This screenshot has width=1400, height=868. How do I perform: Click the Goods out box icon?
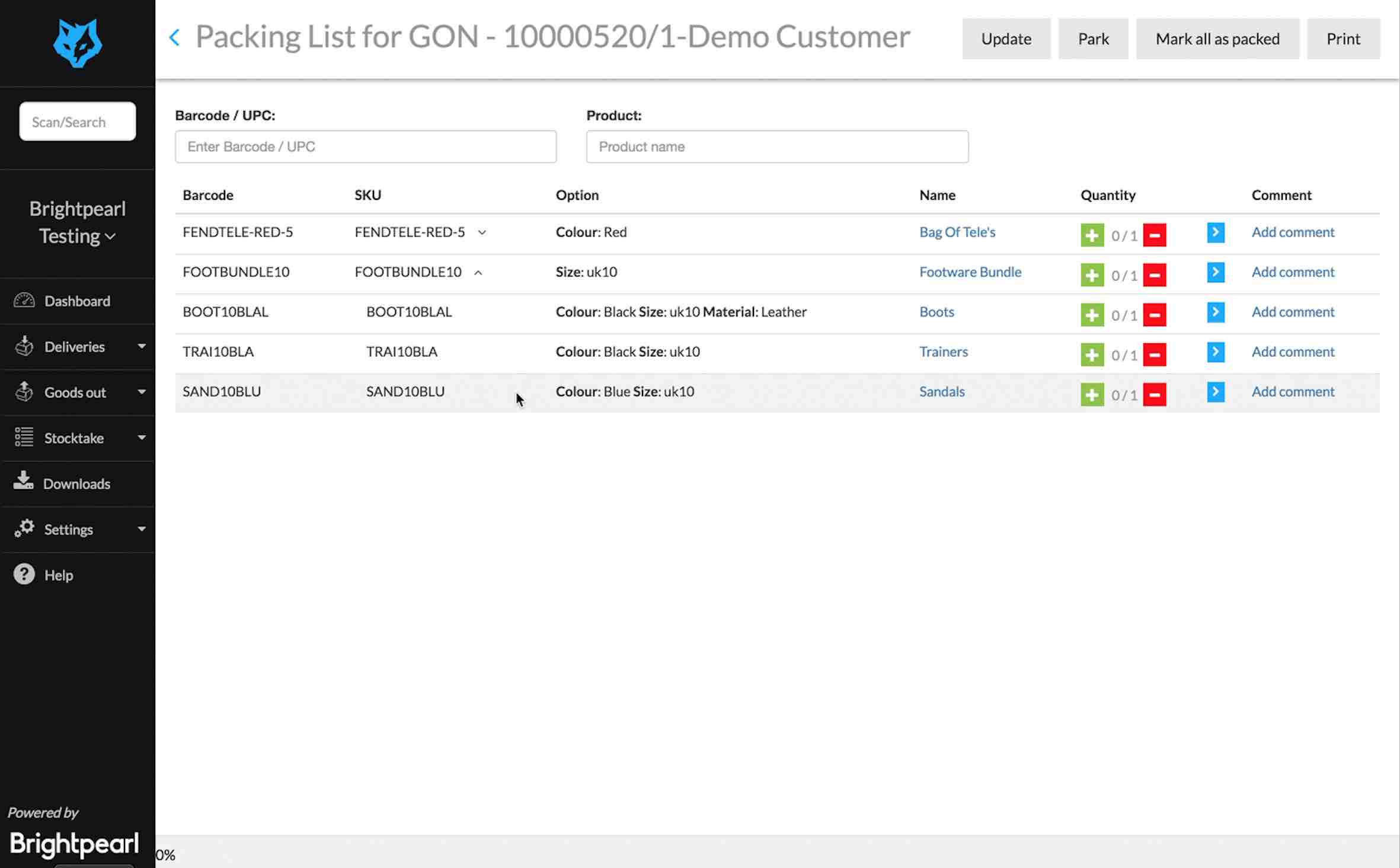[x=24, y=391]
